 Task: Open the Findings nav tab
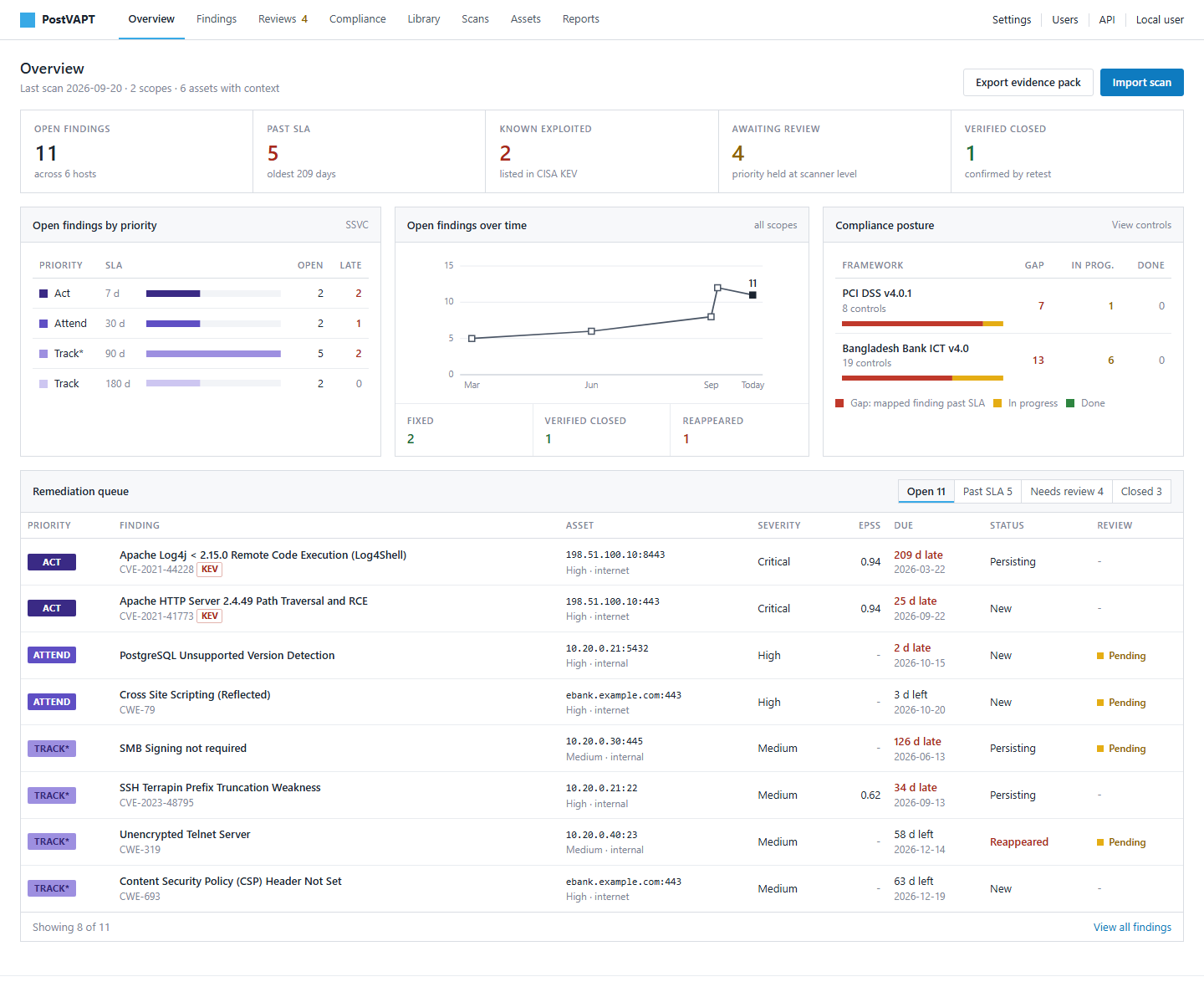(x=217, y=19)
